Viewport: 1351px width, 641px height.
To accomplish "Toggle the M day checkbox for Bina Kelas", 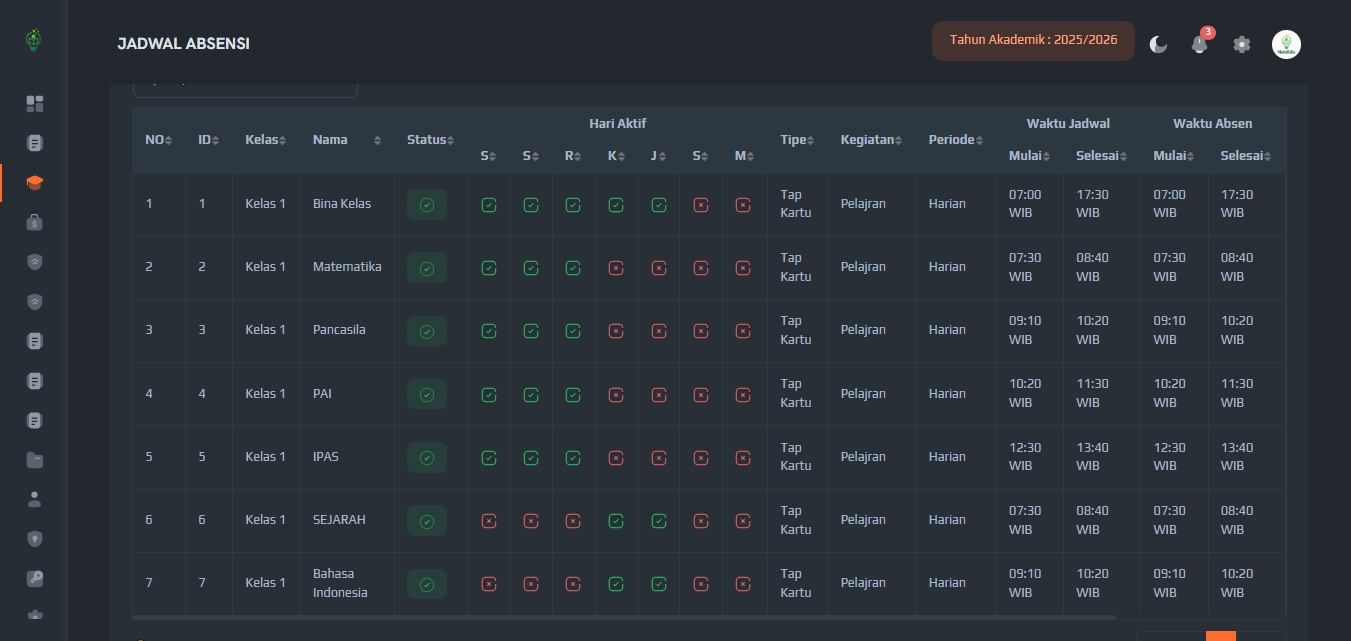I will (743, 204).
